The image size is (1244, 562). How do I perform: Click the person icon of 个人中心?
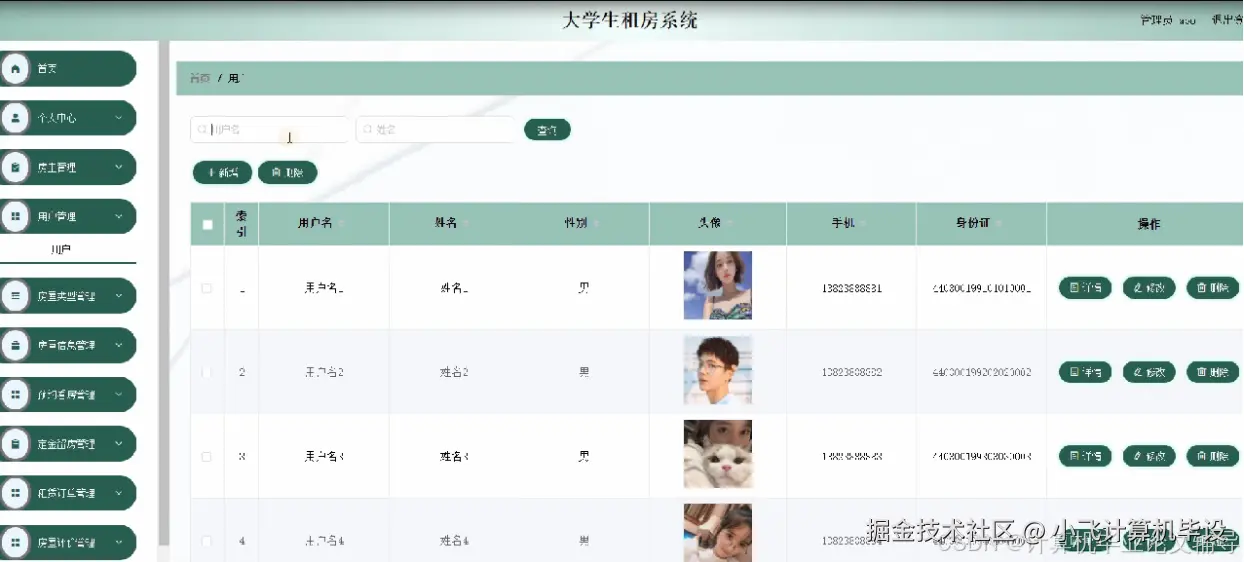15,118
